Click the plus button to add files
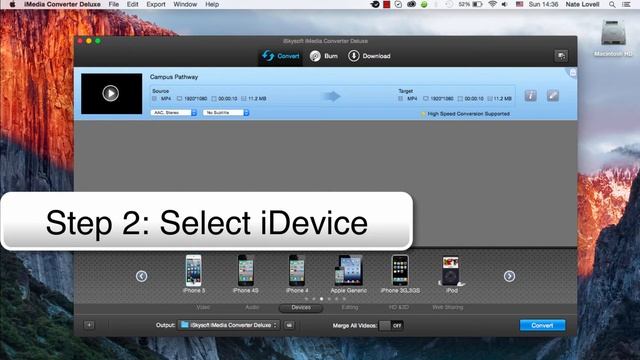Viewport: 640px width, 360px height. [x=89, y=325]
